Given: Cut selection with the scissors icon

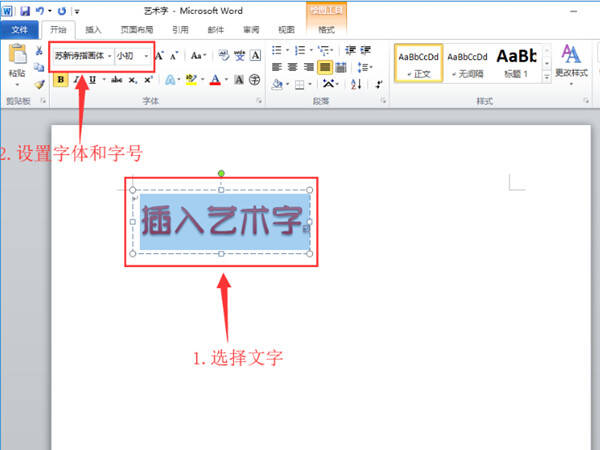Looking at the screenshot, I should click(x=39, y=50).
